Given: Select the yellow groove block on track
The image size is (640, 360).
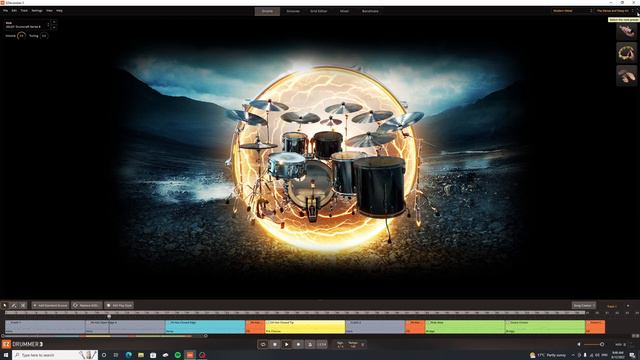Looking at the screenshot, I should 305,327.
